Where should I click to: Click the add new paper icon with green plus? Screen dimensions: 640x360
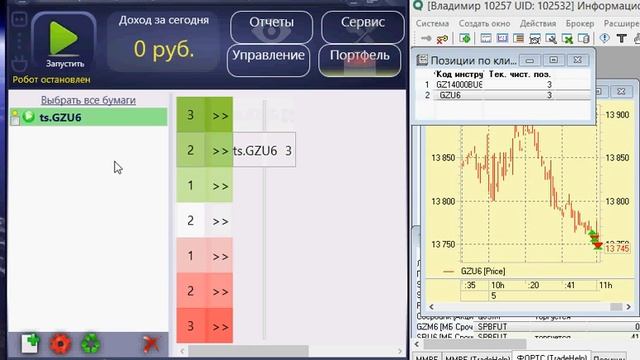(x=31, y=343)
